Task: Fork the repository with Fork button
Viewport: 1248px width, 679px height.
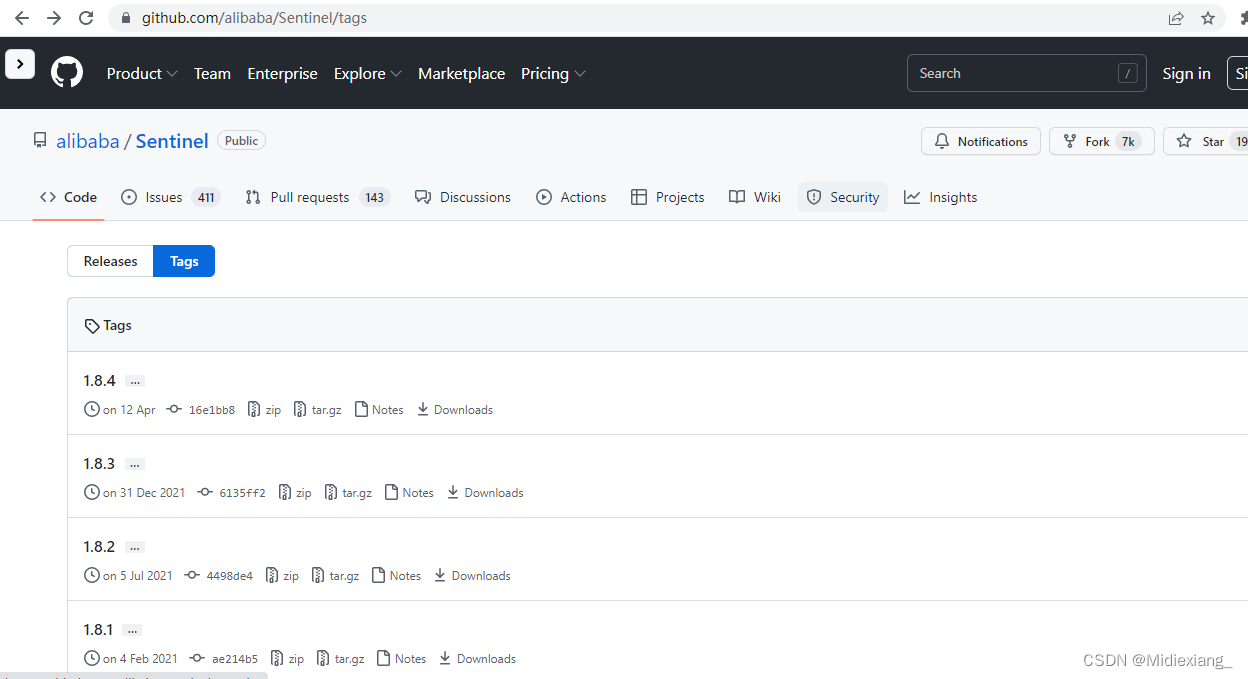Action: (x=1102, y=141)
